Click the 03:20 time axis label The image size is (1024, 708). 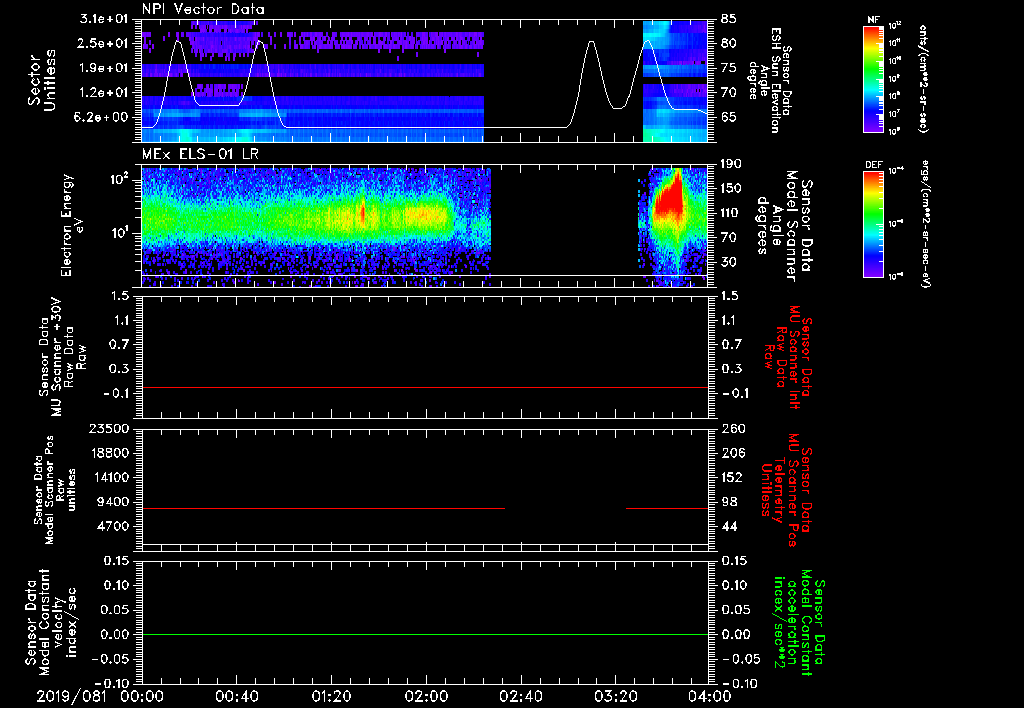(x=615, y=696)
